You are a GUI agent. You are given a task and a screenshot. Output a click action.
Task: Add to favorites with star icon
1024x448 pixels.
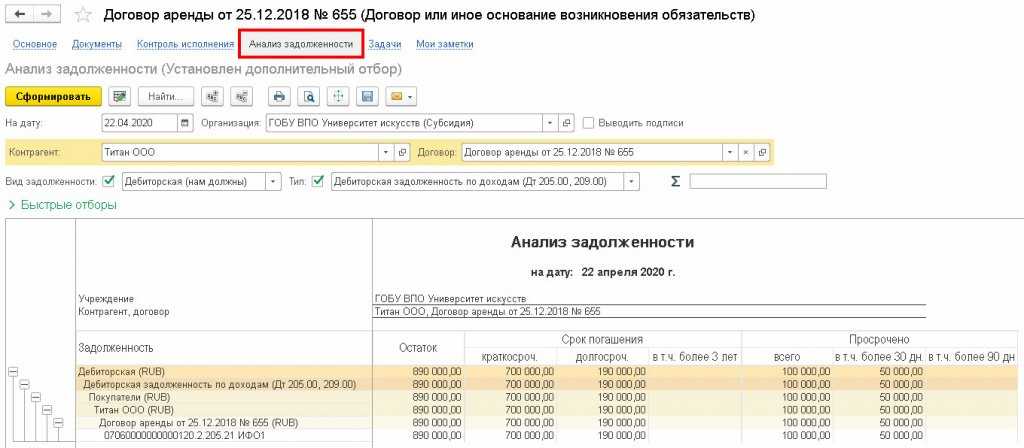84,16
